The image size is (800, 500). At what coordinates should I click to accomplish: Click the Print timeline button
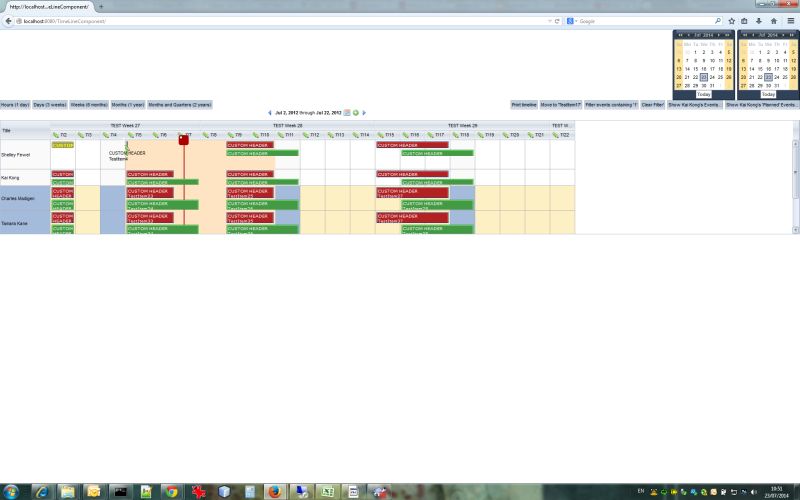coord(524,104)
